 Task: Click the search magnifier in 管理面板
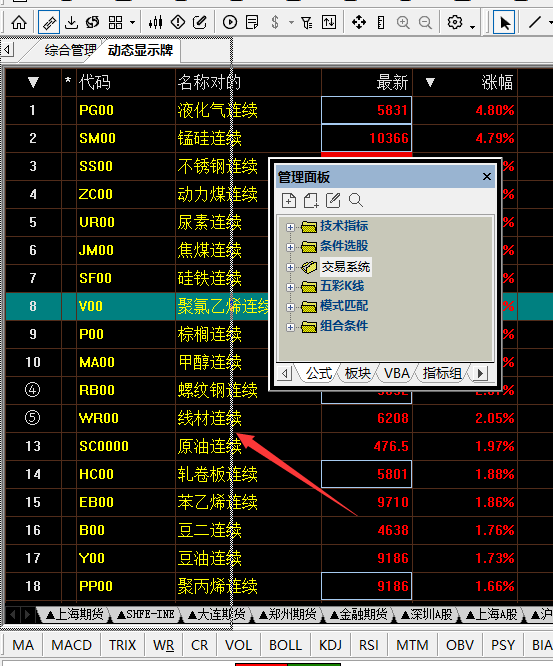(356, 200)
